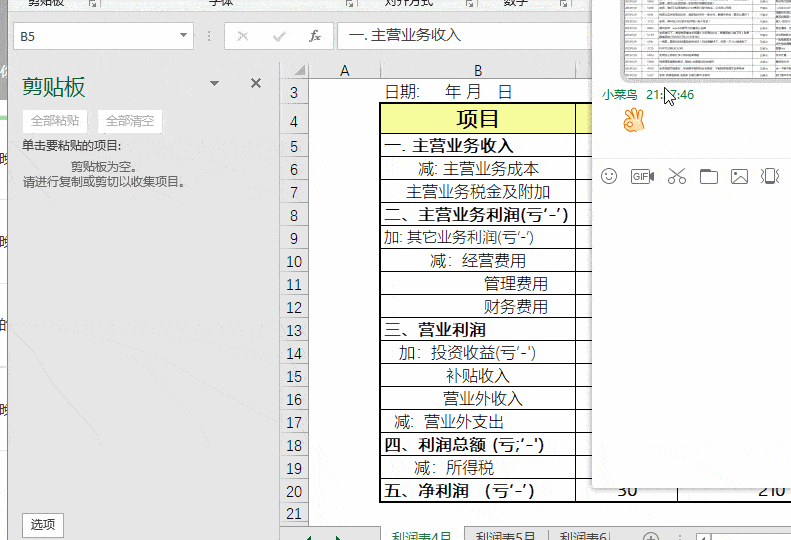Click the 全部粘贴 button
This screenshot has height=540, width=791.
click(55, 121)
